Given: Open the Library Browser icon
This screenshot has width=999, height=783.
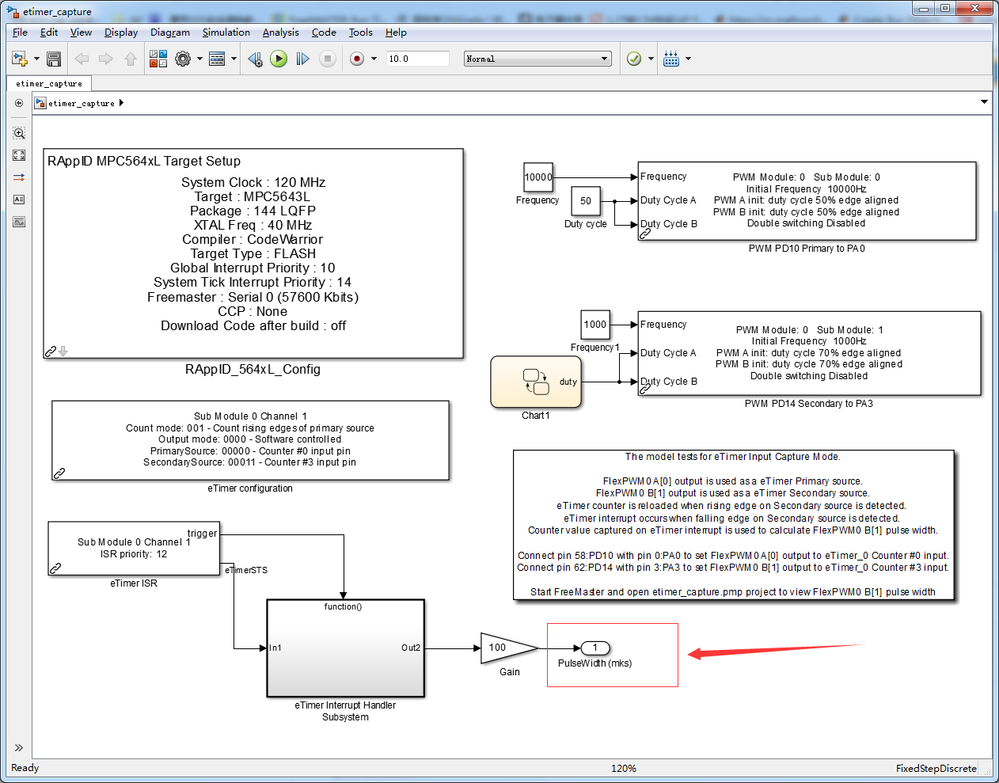Looking at the screenshot, I should pos(158,59).
